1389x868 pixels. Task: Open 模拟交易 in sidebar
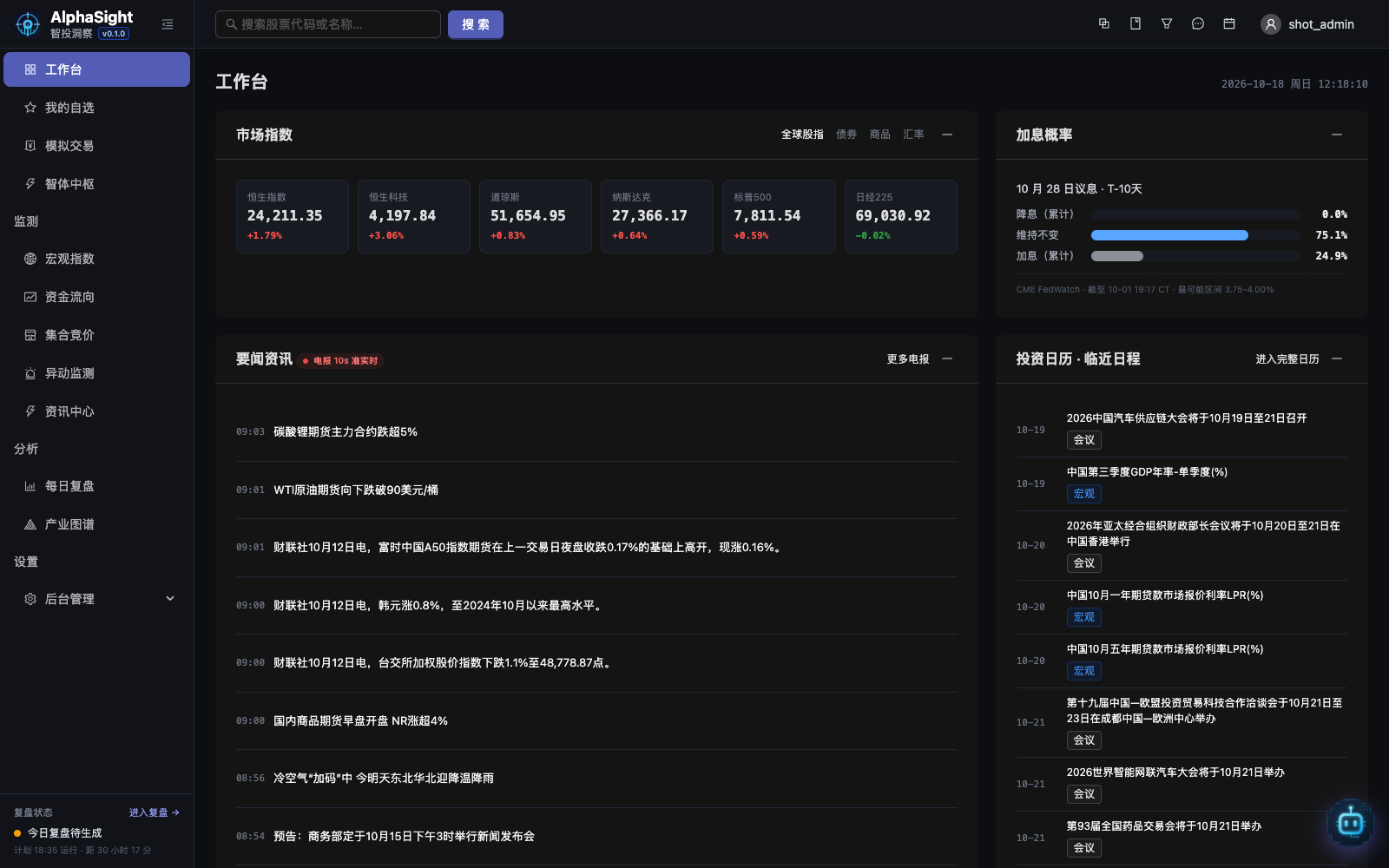[96, 146]
